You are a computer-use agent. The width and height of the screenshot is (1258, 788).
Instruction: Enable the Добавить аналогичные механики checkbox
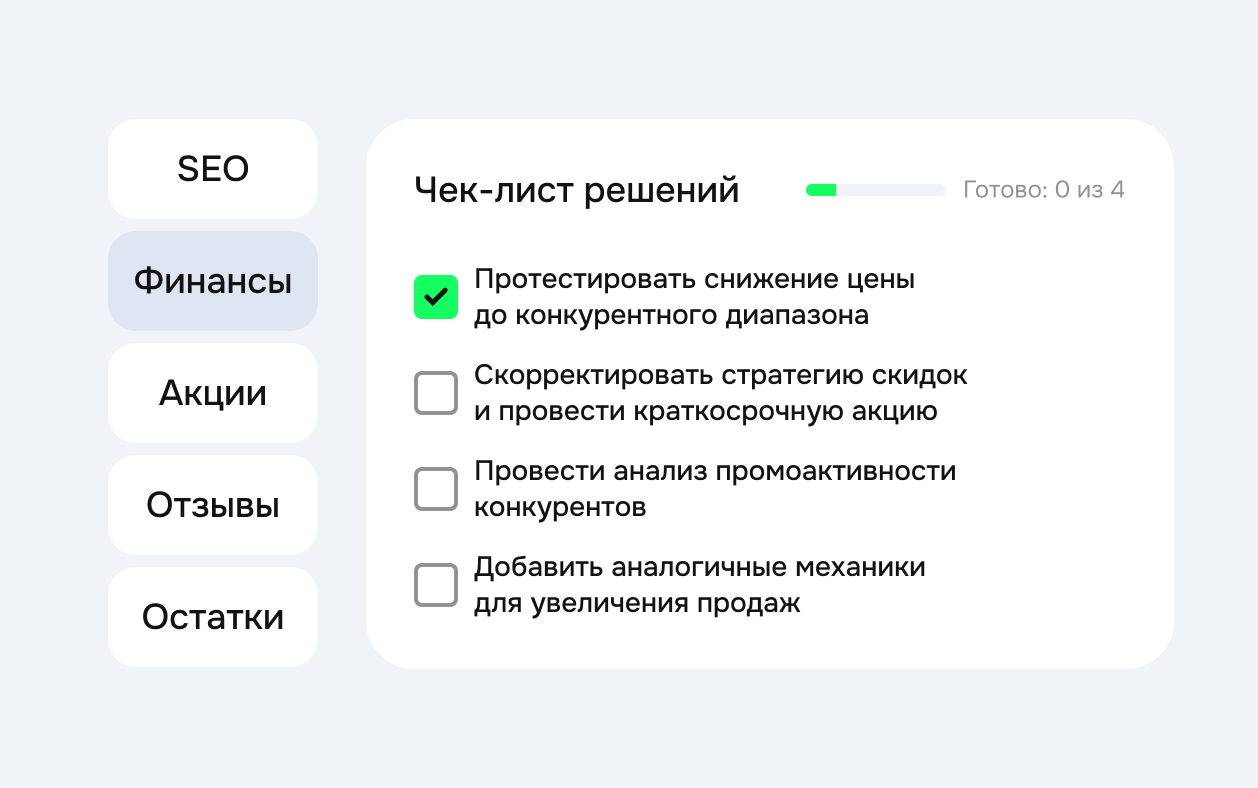(436, 585)
